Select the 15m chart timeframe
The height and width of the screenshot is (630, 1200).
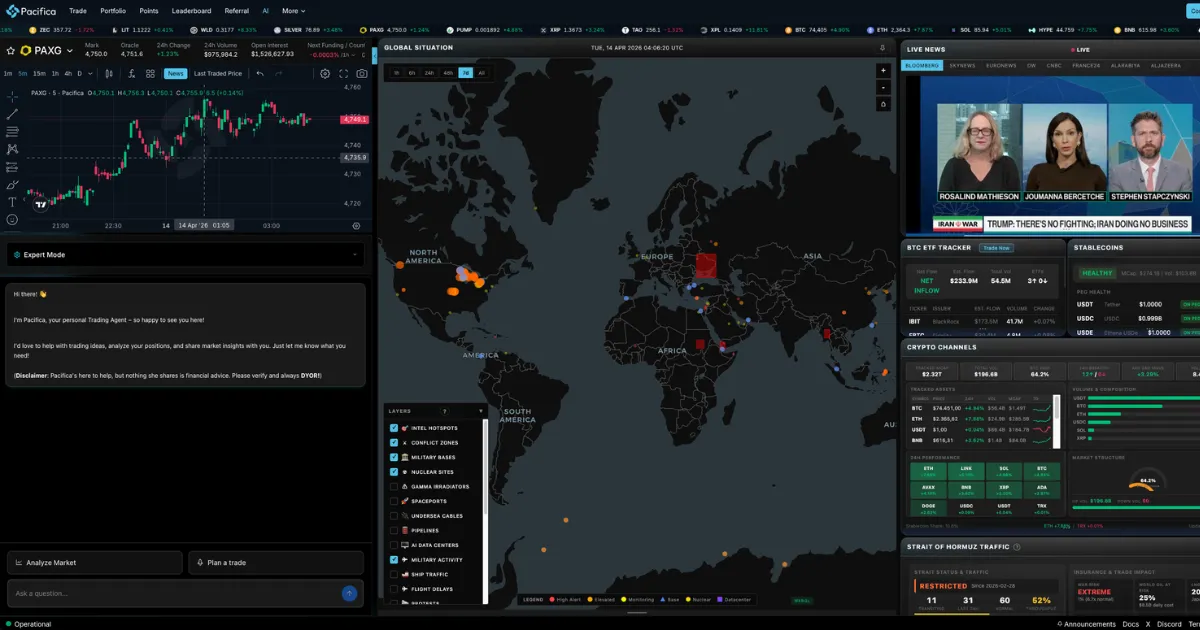[39, 74]
